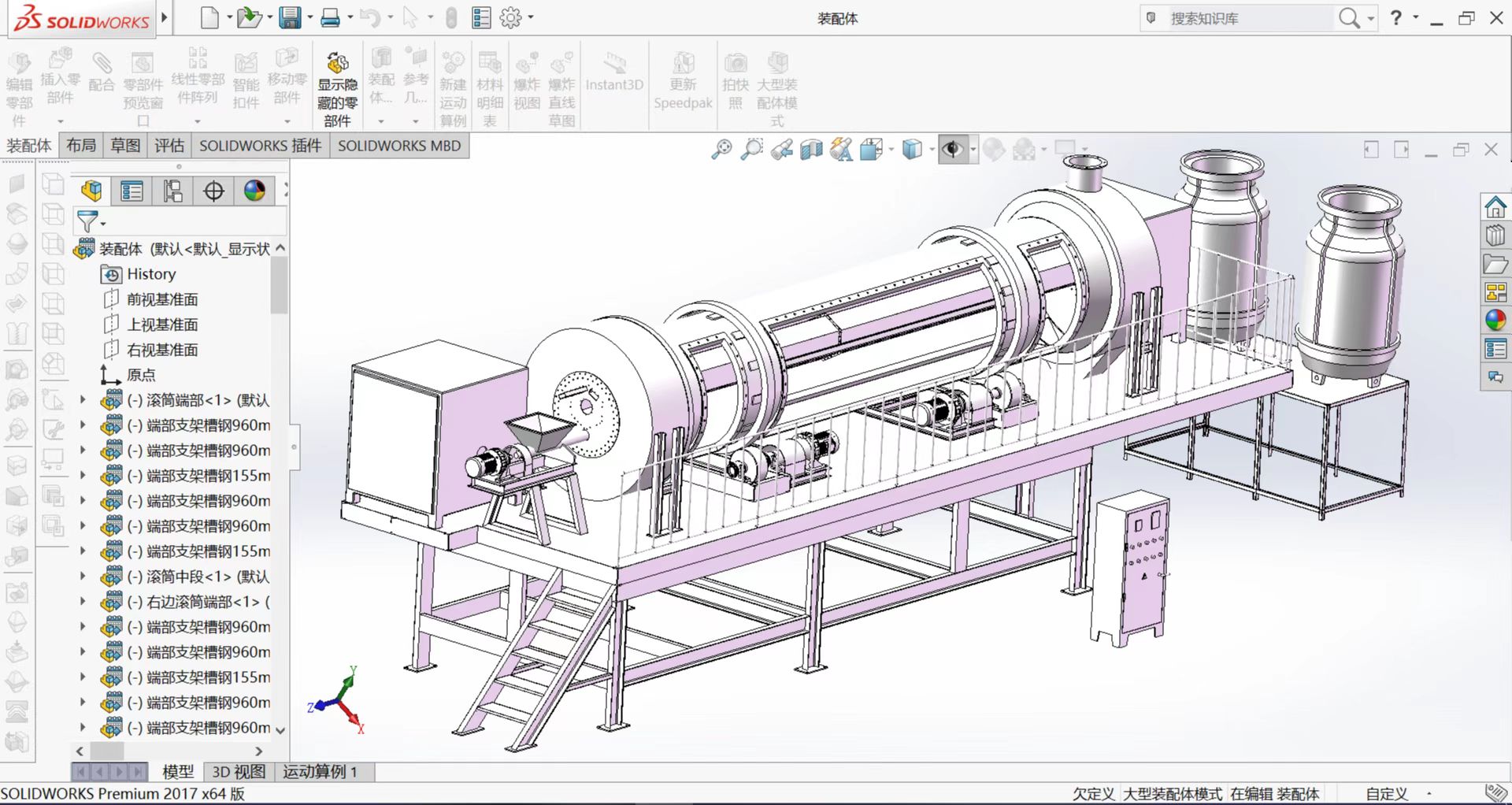Open 移动零部件 dropdown arrow

[287, 121]
